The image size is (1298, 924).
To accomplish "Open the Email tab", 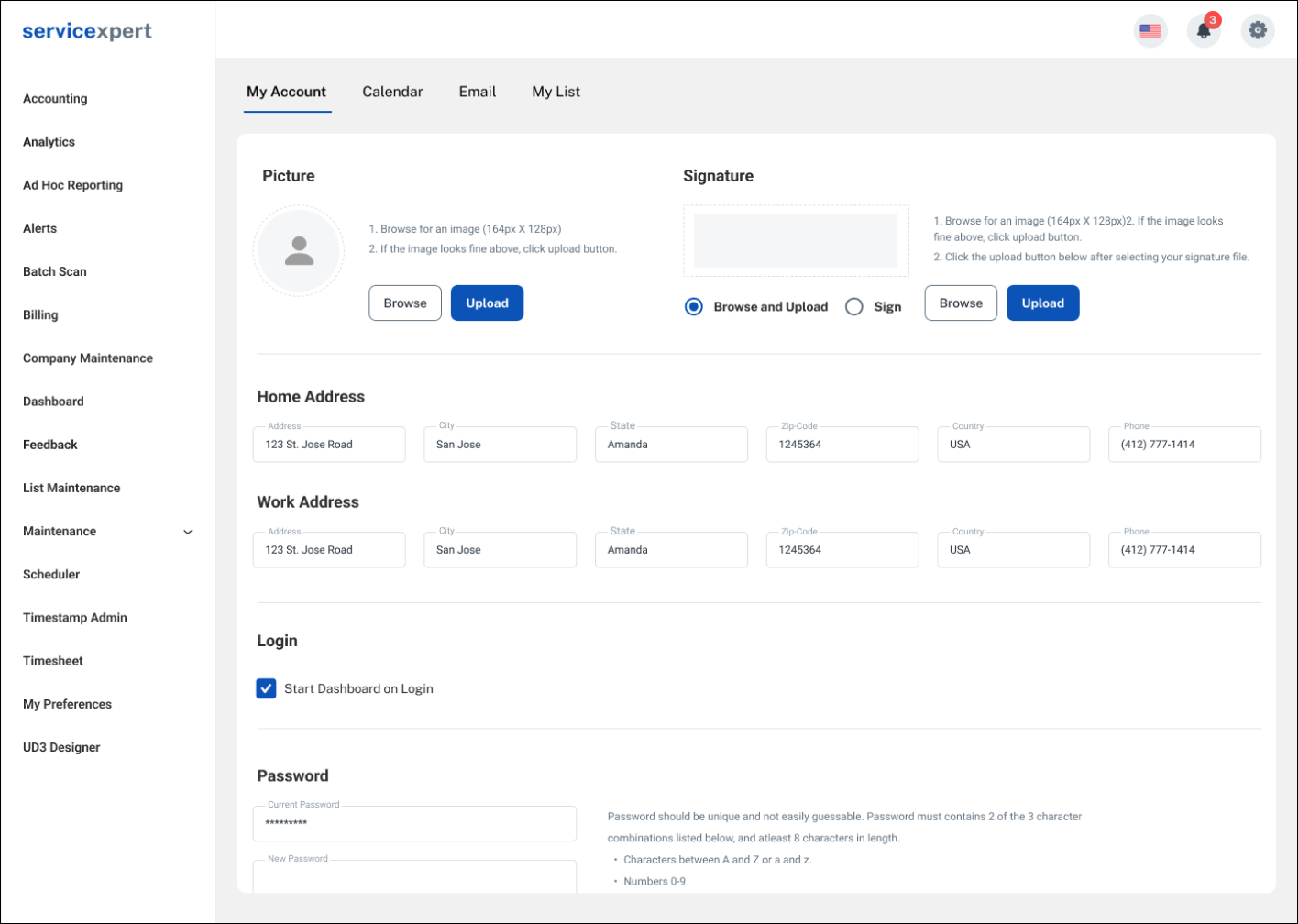I will pyautogui.click(x=477, y=92).
